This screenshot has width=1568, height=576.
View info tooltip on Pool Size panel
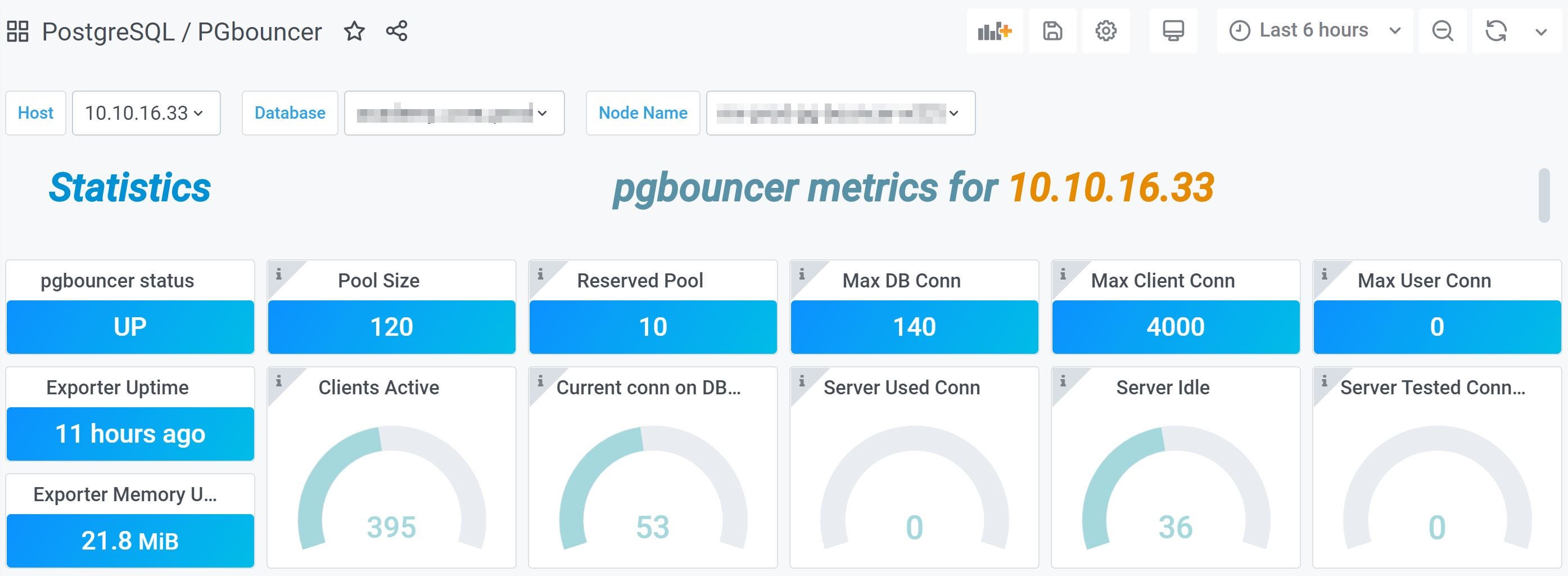tap(280, 275)
